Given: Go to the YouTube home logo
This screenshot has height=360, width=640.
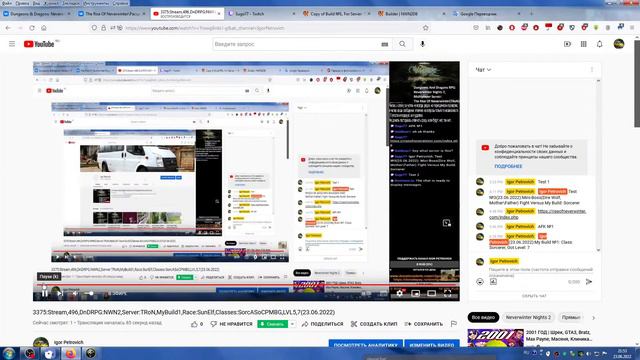Looking at the screenshot, I should click(x=39, y=44).
